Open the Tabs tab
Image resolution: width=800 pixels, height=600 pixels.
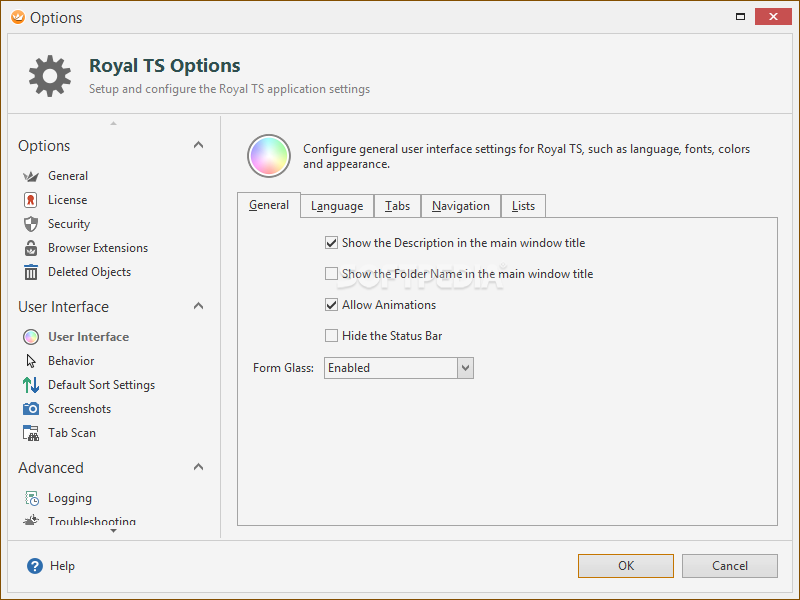click(x=397, y=206)
